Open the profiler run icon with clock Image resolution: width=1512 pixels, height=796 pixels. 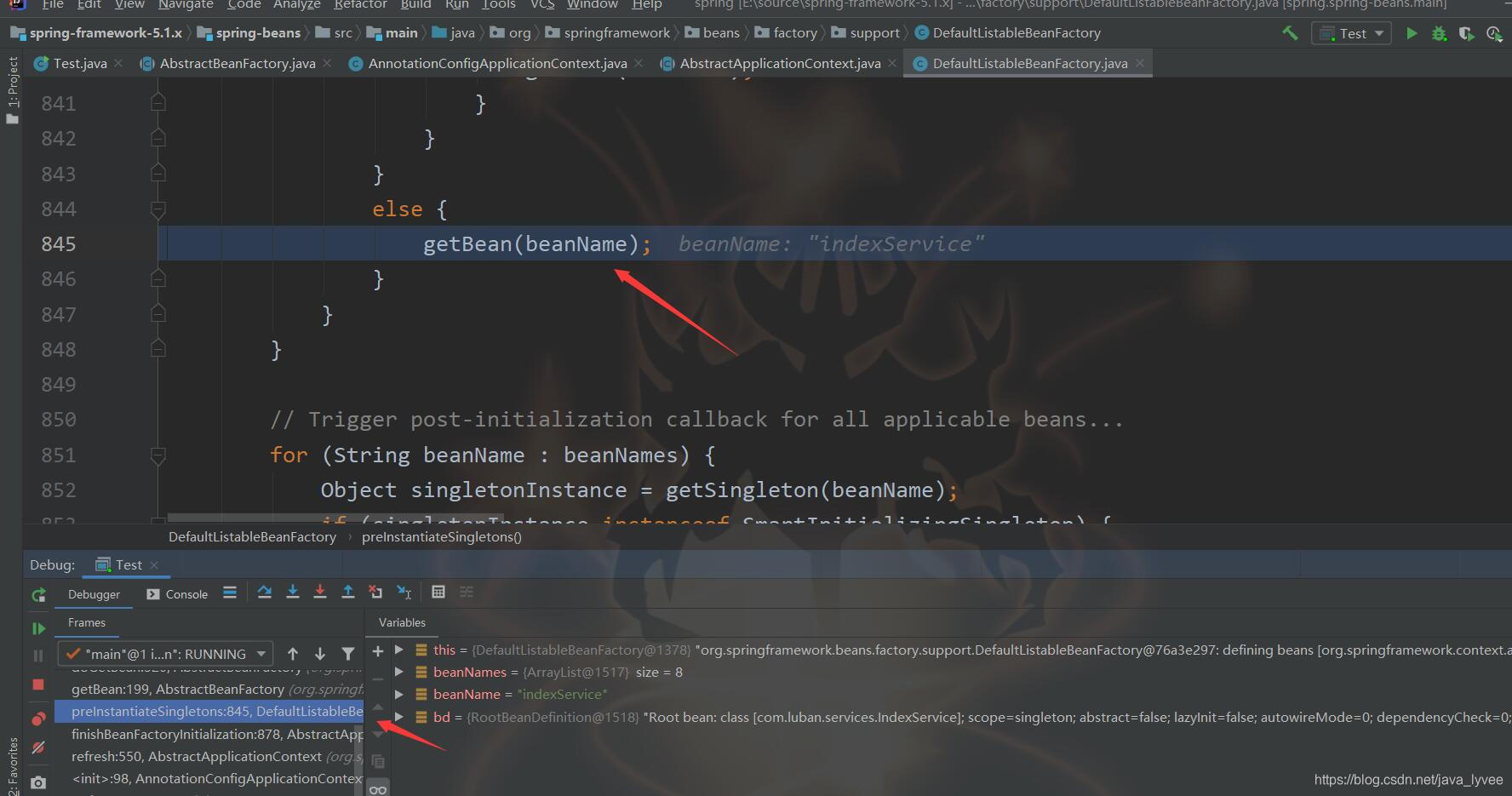(1494, 33)
